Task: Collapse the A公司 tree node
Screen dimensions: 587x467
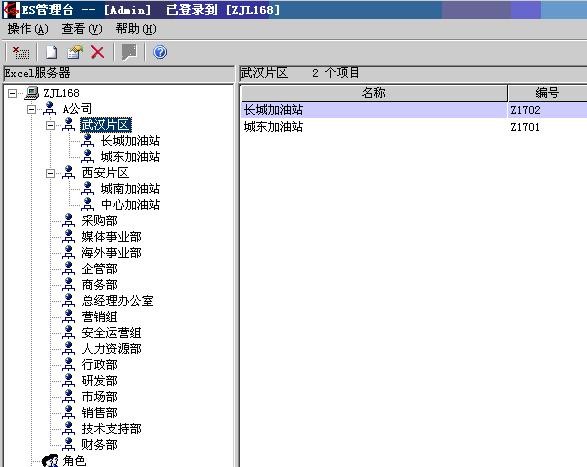Action: [x=31, y=109]
